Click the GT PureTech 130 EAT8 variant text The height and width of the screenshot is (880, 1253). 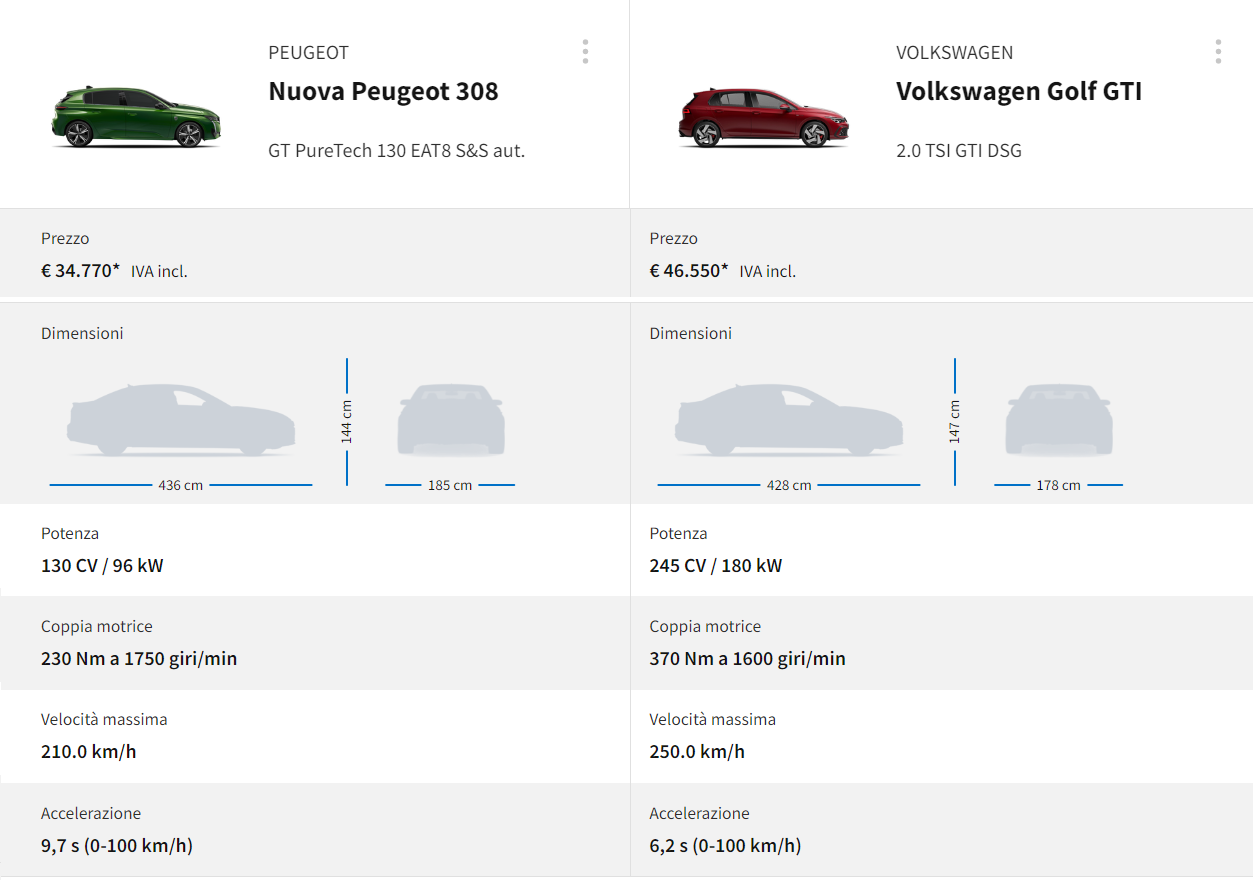click(396, 151)
